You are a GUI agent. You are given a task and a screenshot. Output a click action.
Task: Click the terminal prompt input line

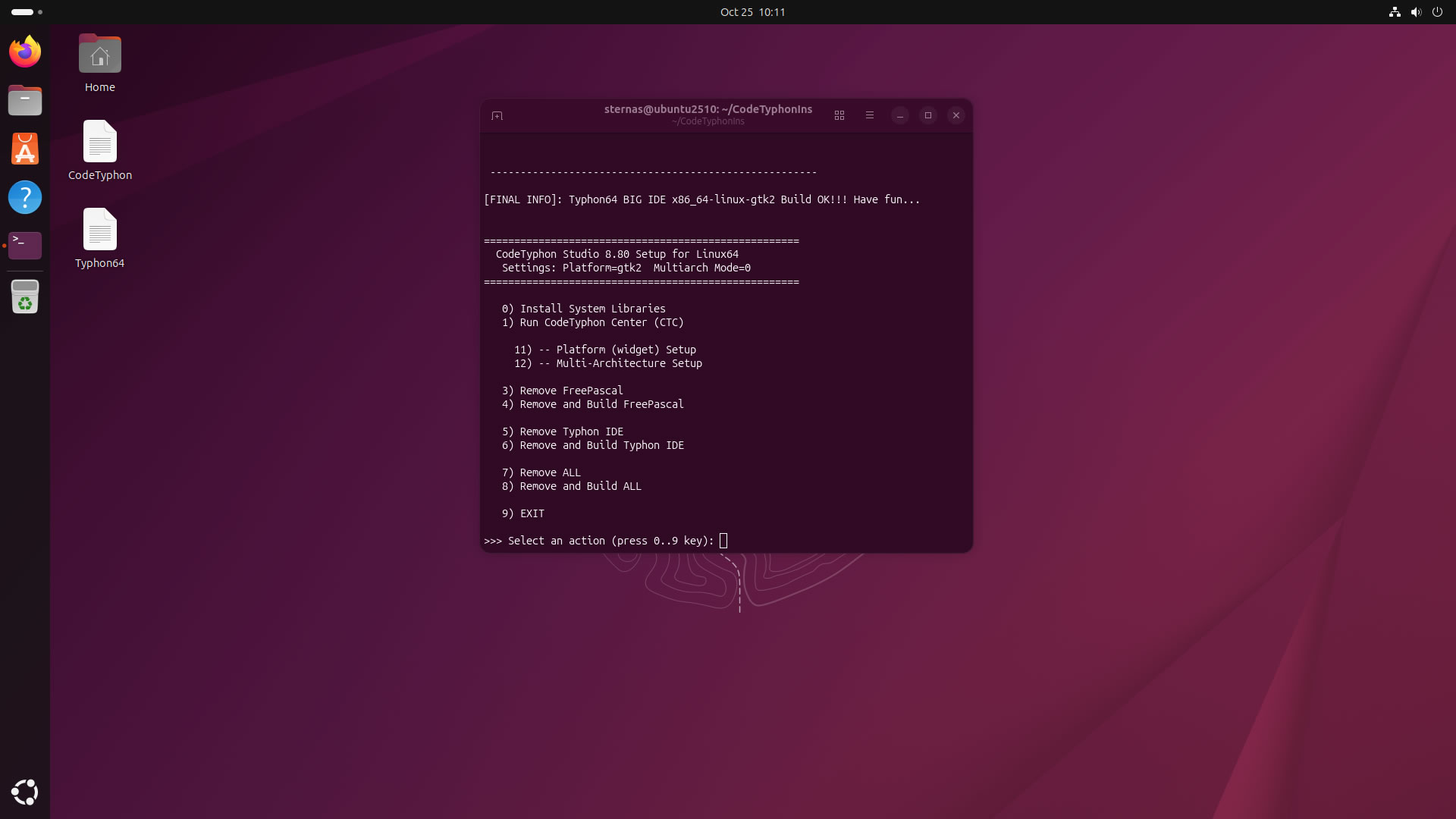tap(723, 541)
